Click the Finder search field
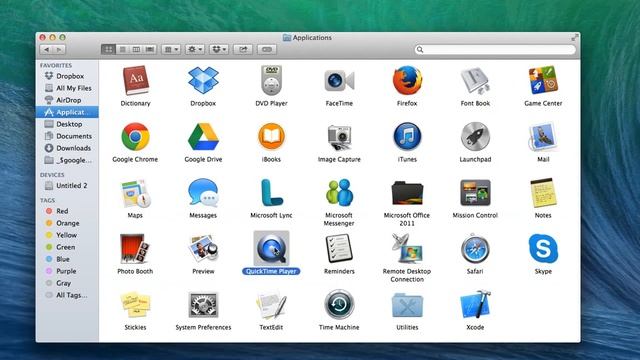The width and height of the screenshot is (640, 360). coord(495,49)
